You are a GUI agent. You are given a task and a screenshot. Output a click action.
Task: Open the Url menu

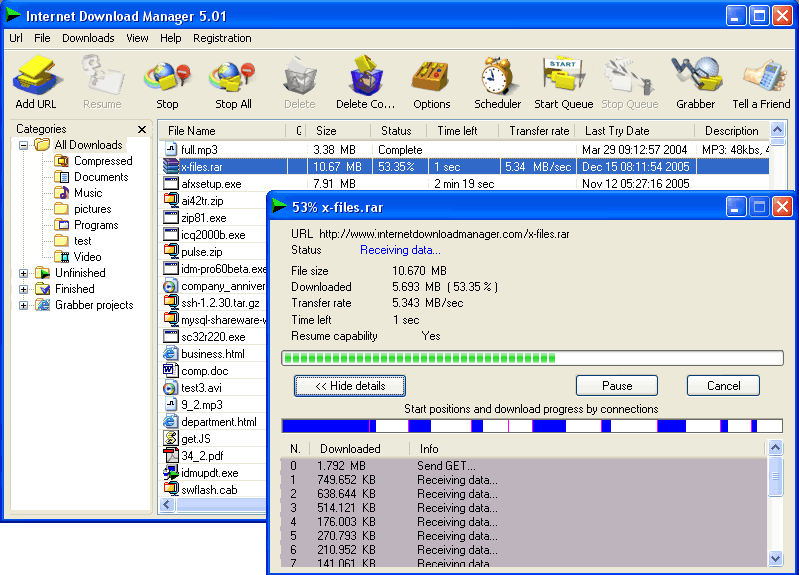(16, 38)
